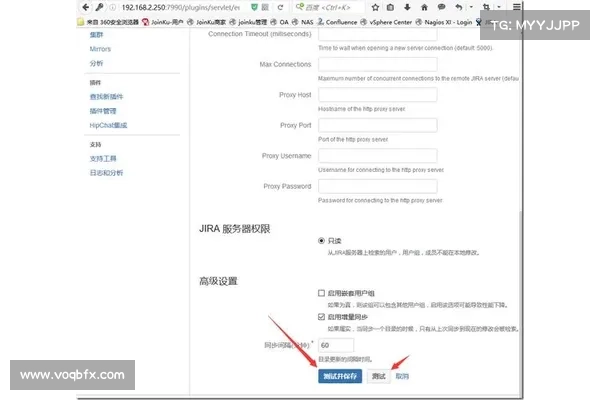Click the 测试 button
Viewport: 600px width, 400px height.
(x=378, y=376)
